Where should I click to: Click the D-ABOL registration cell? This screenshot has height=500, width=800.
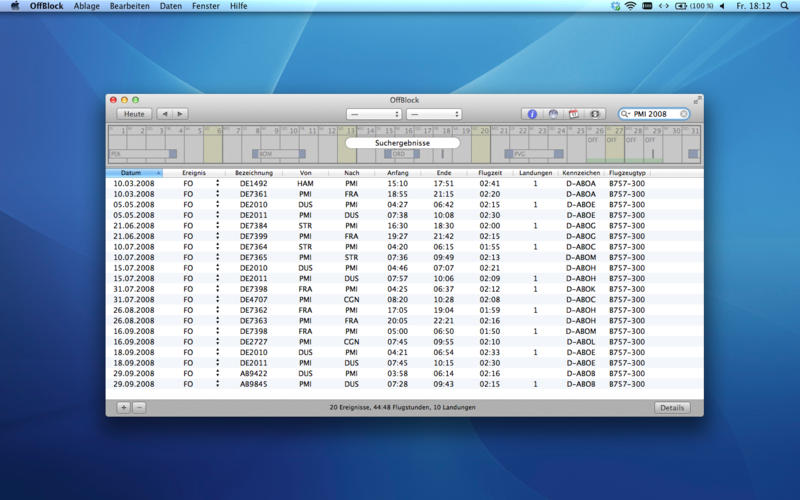tap(581, 342)
